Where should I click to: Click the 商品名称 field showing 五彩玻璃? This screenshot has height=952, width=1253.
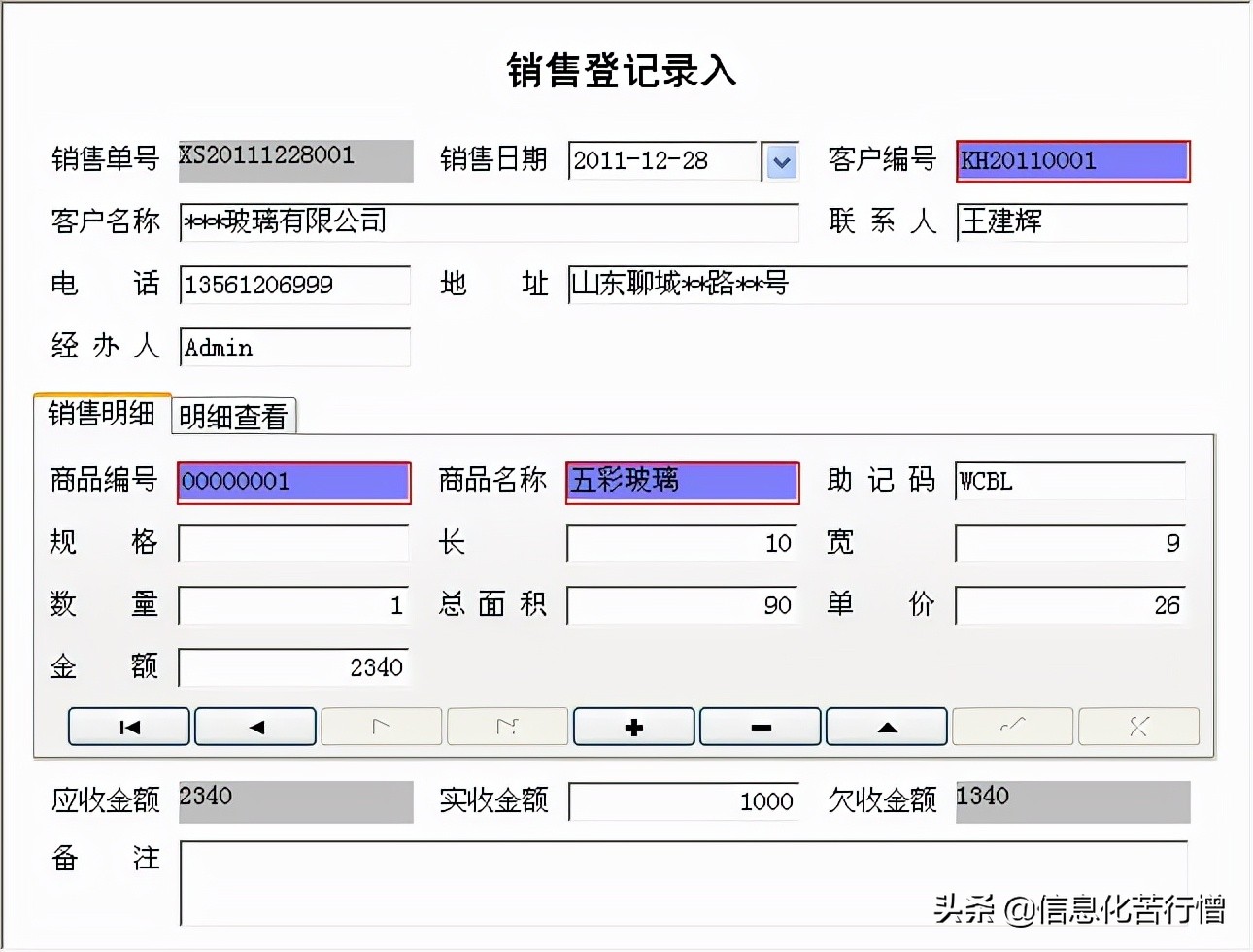[682, 482]
